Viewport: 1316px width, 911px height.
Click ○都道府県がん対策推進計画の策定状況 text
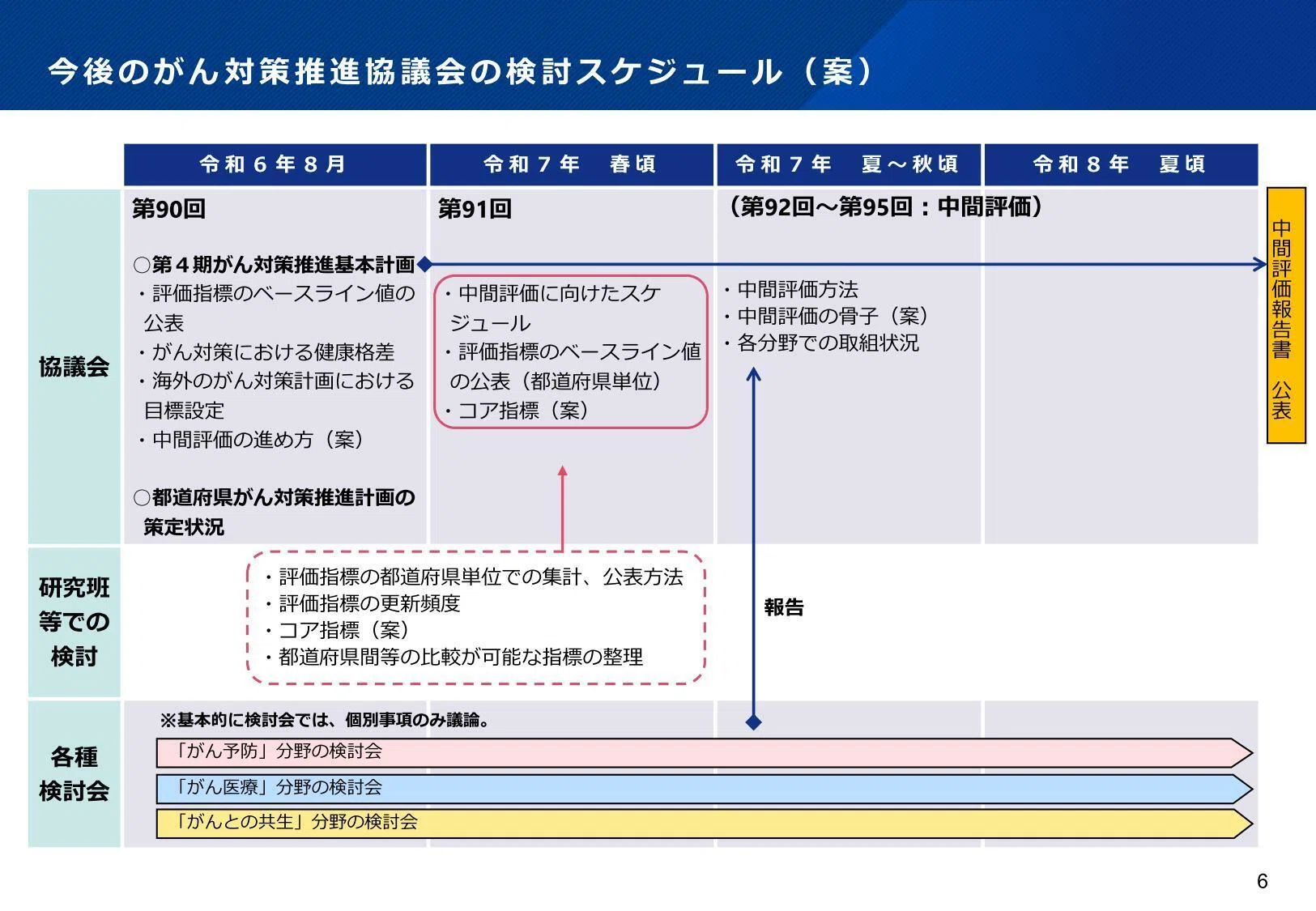tap(274, 512)
